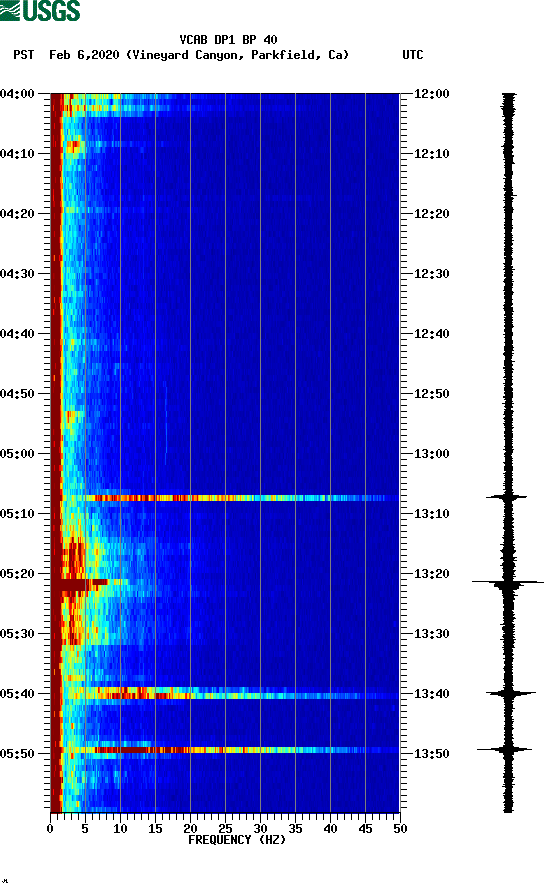Click the '13:40' UTC time label
552x892 pixels.
(431, 693)
